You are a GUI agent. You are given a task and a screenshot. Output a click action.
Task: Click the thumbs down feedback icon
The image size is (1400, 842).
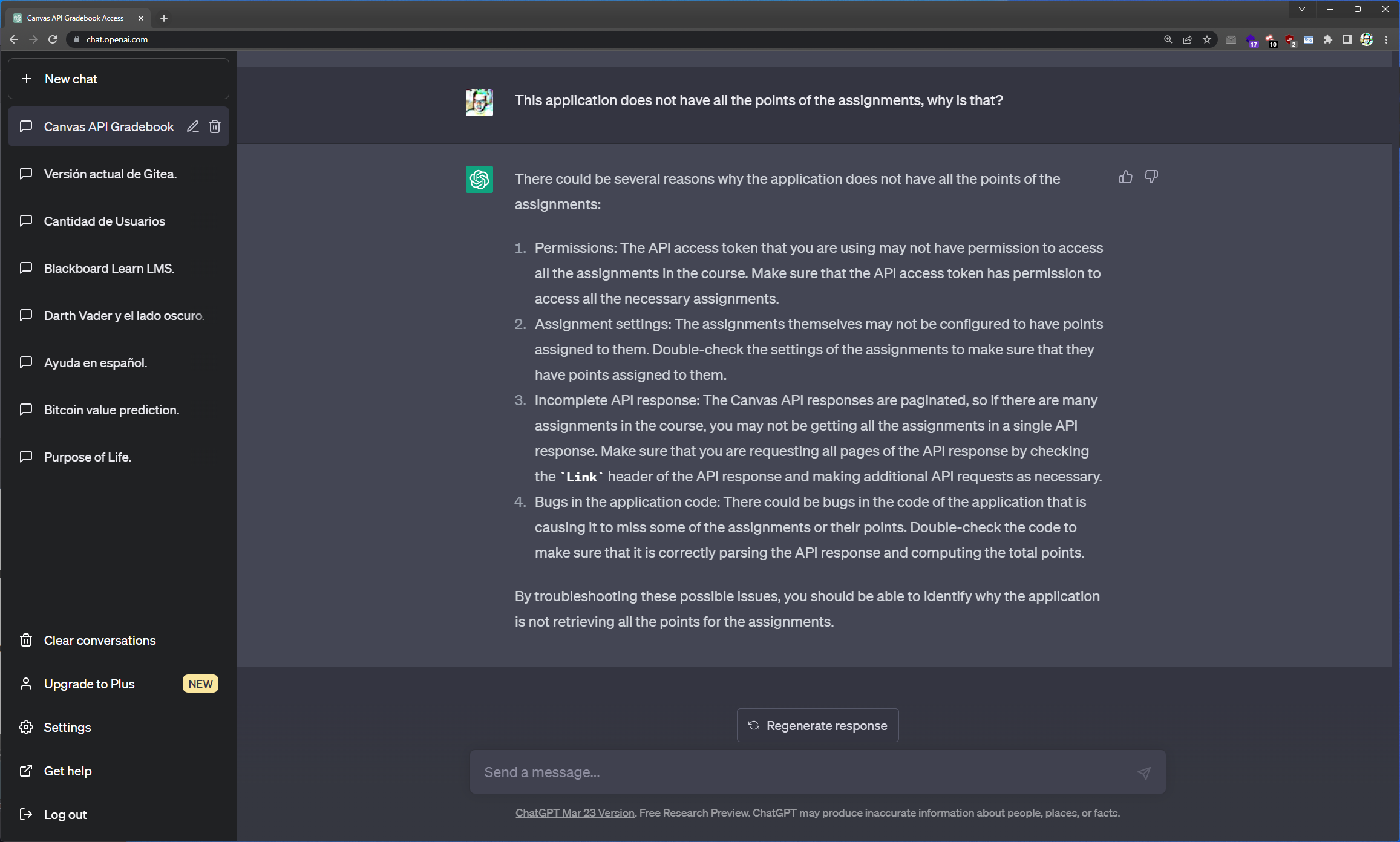[1151, 177]
